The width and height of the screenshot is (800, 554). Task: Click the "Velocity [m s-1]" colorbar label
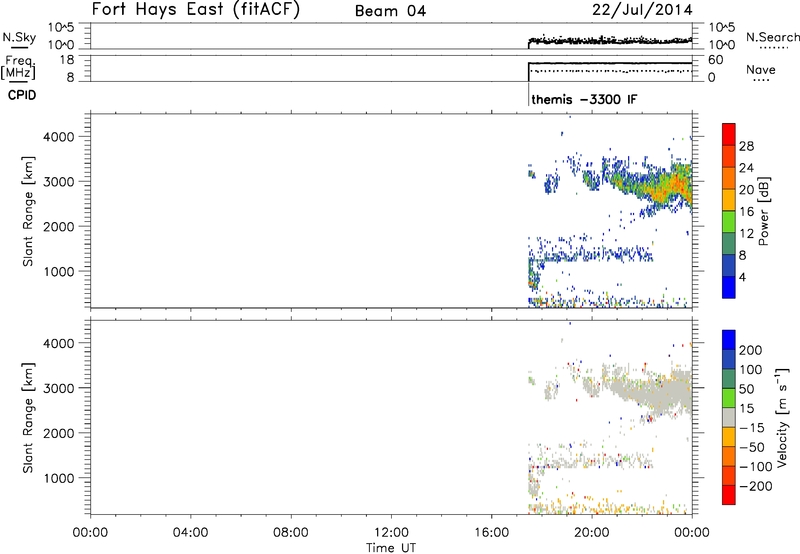pyautogui.click(x=782, y=417)
